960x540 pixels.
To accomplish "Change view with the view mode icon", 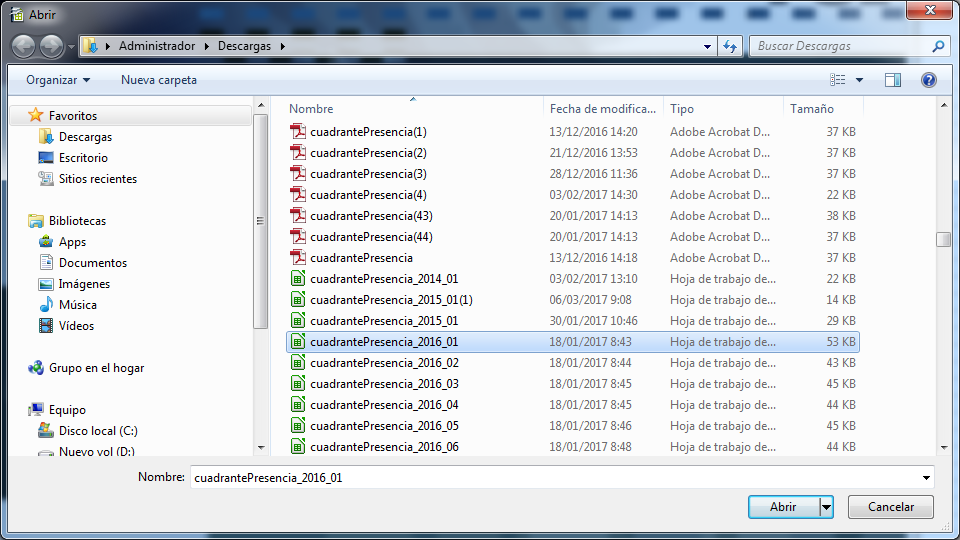I will coord(838,80).
